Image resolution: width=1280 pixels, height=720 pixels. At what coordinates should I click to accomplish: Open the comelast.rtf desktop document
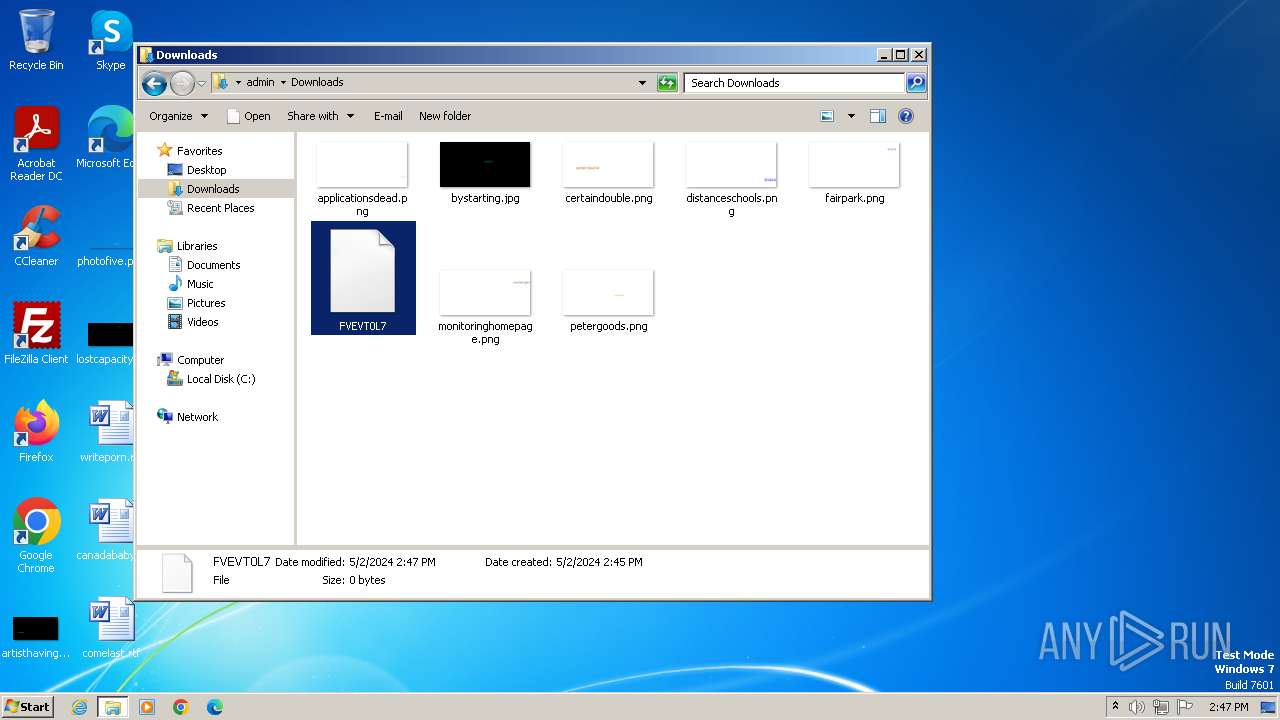110,628
